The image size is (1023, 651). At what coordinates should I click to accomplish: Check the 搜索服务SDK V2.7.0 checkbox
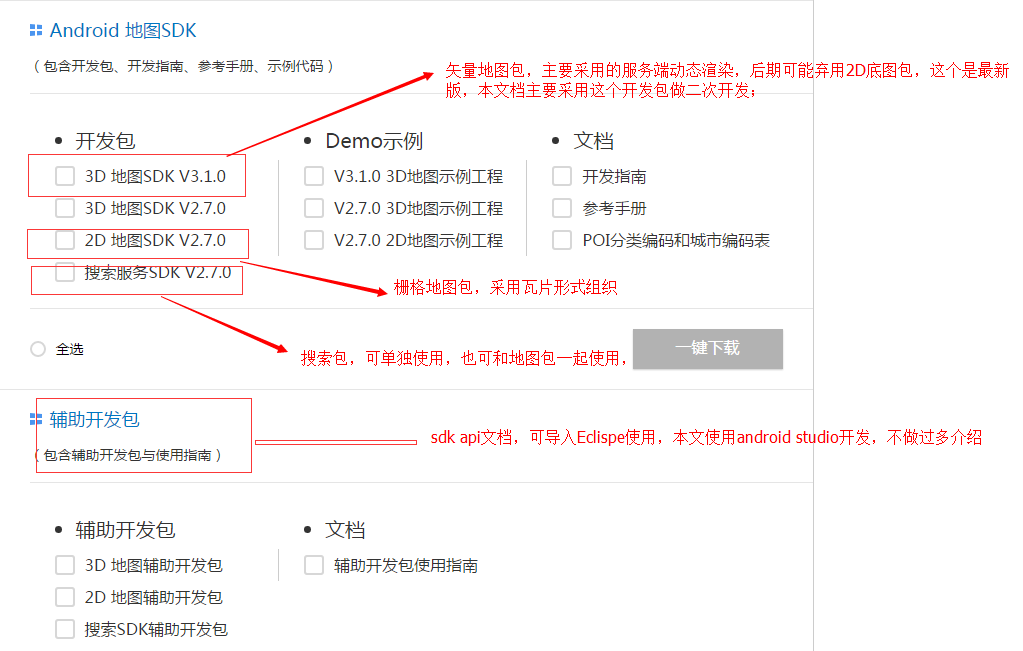(65, 272)
